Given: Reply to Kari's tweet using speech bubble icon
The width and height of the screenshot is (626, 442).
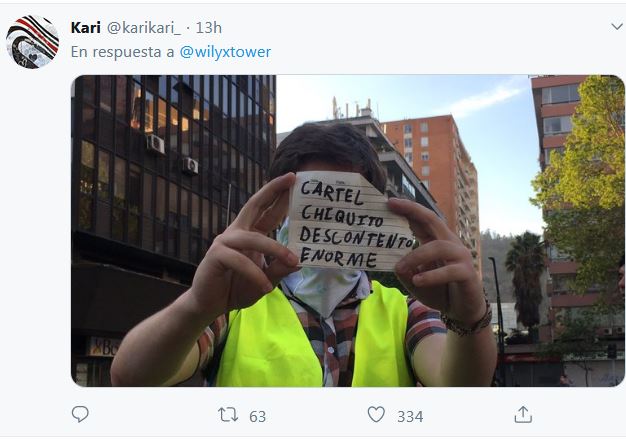Looking at the screenshot, I should tap(80, 414).
